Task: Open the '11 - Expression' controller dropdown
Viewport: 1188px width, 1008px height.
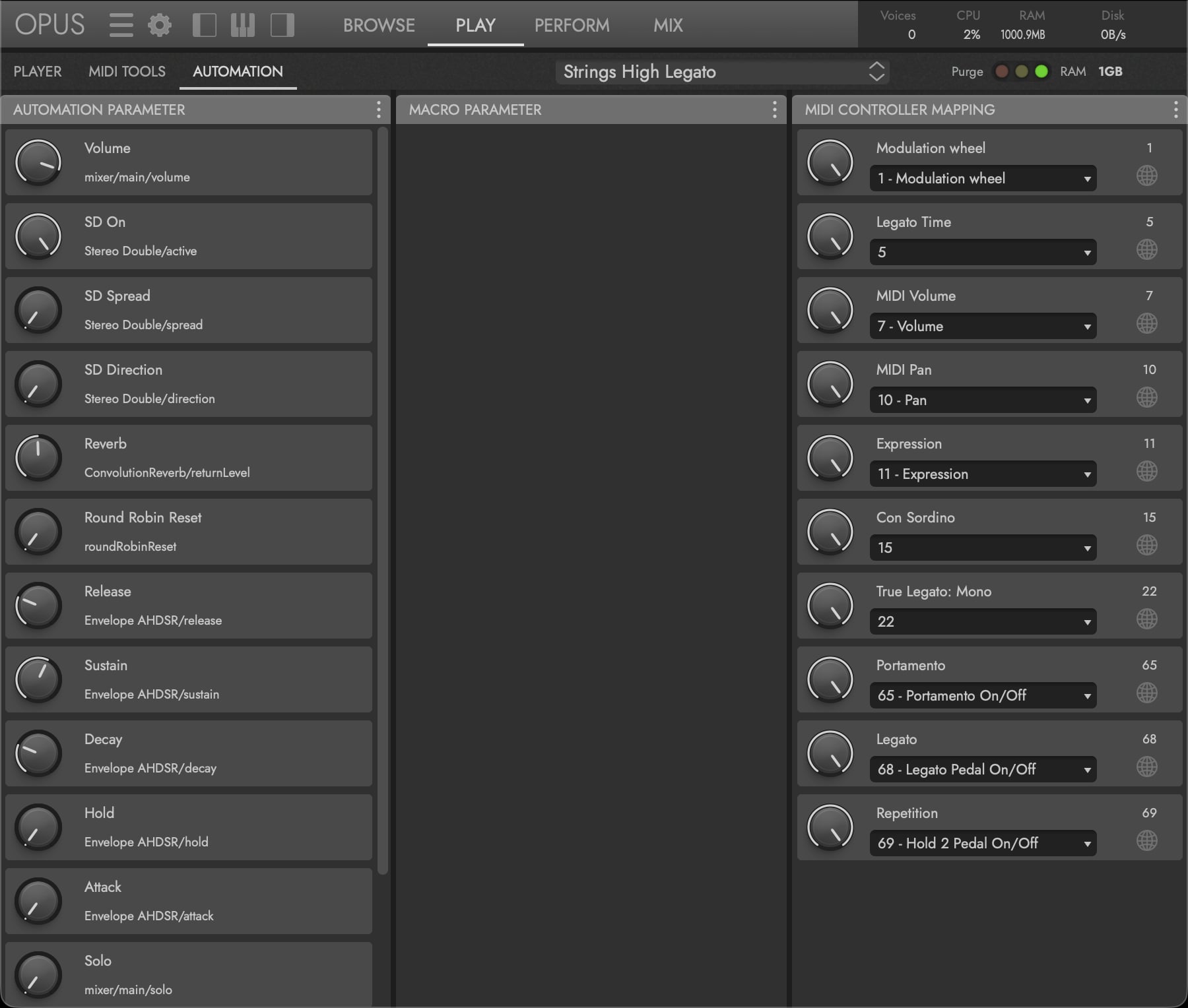Action: (x=983, y=474)
